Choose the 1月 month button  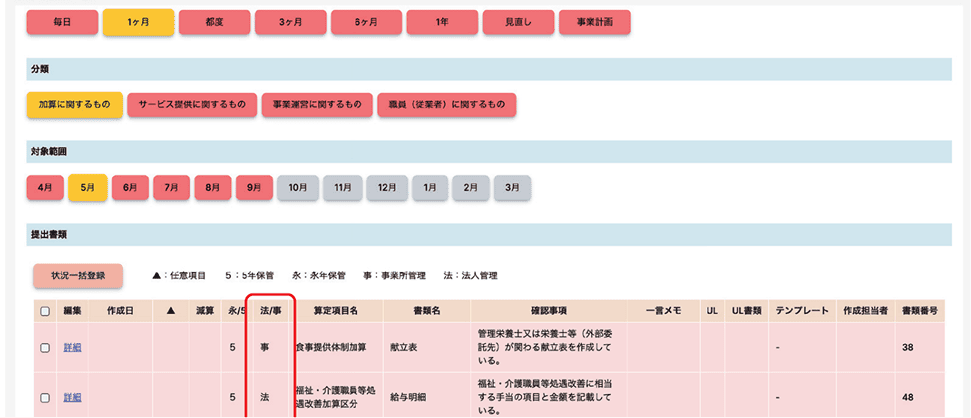(430, 187)
